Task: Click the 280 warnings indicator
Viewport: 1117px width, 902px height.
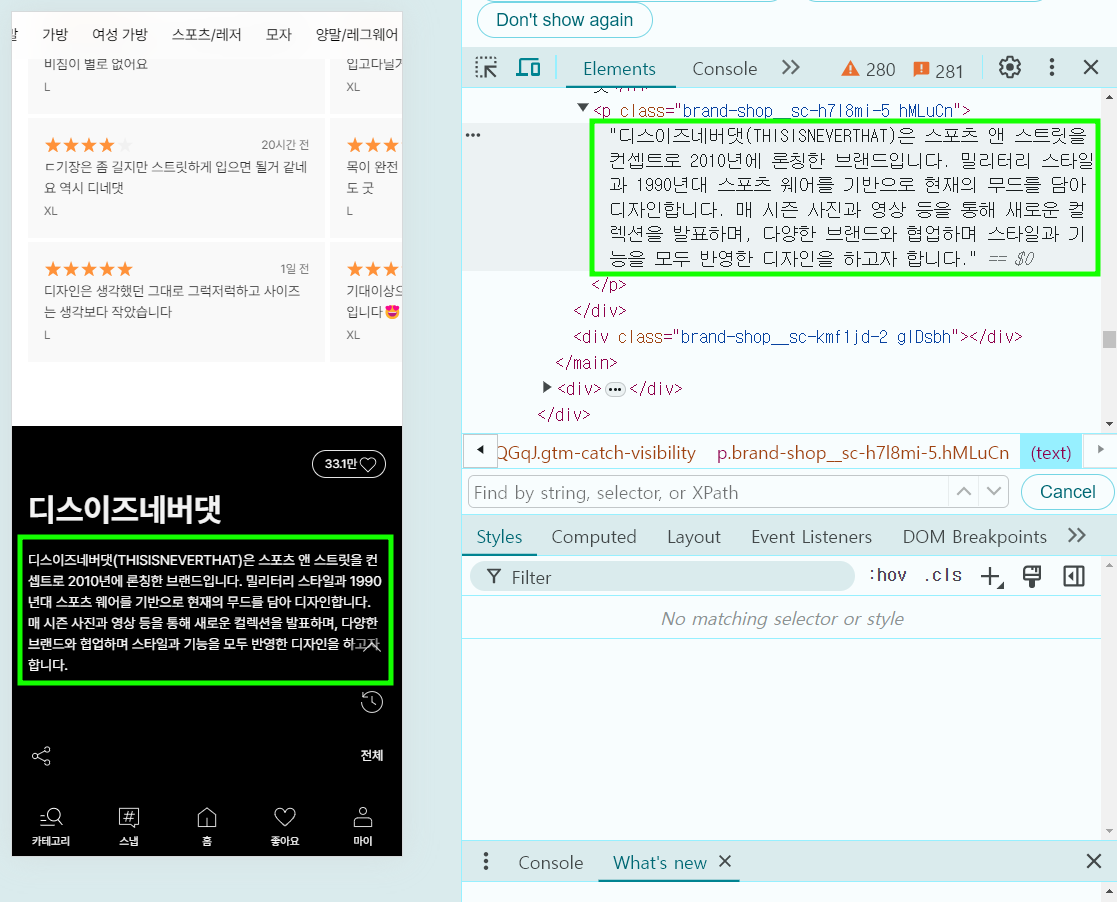Action: [868, 69]
